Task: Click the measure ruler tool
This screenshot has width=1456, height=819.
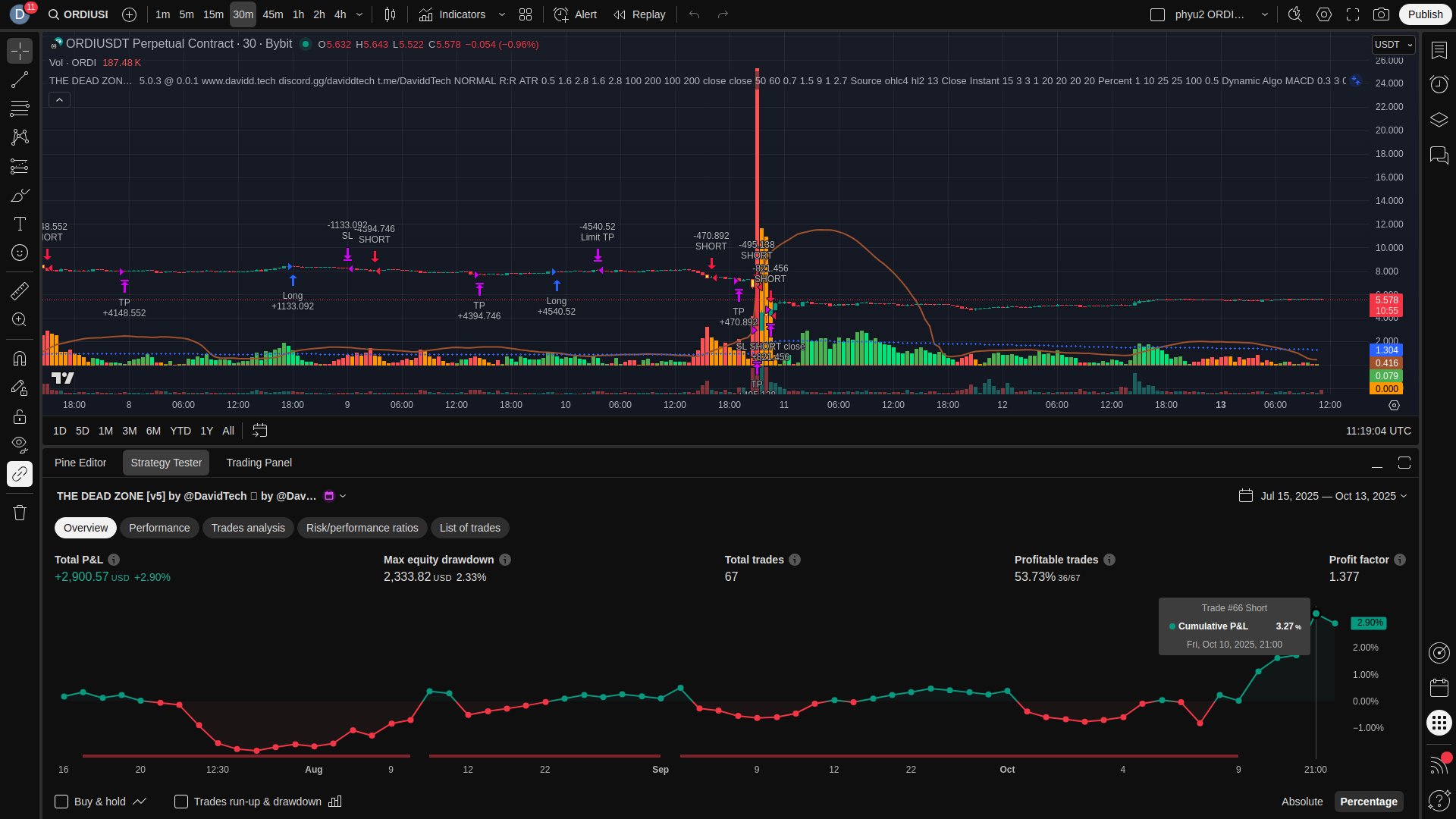Action: [20, 291]
